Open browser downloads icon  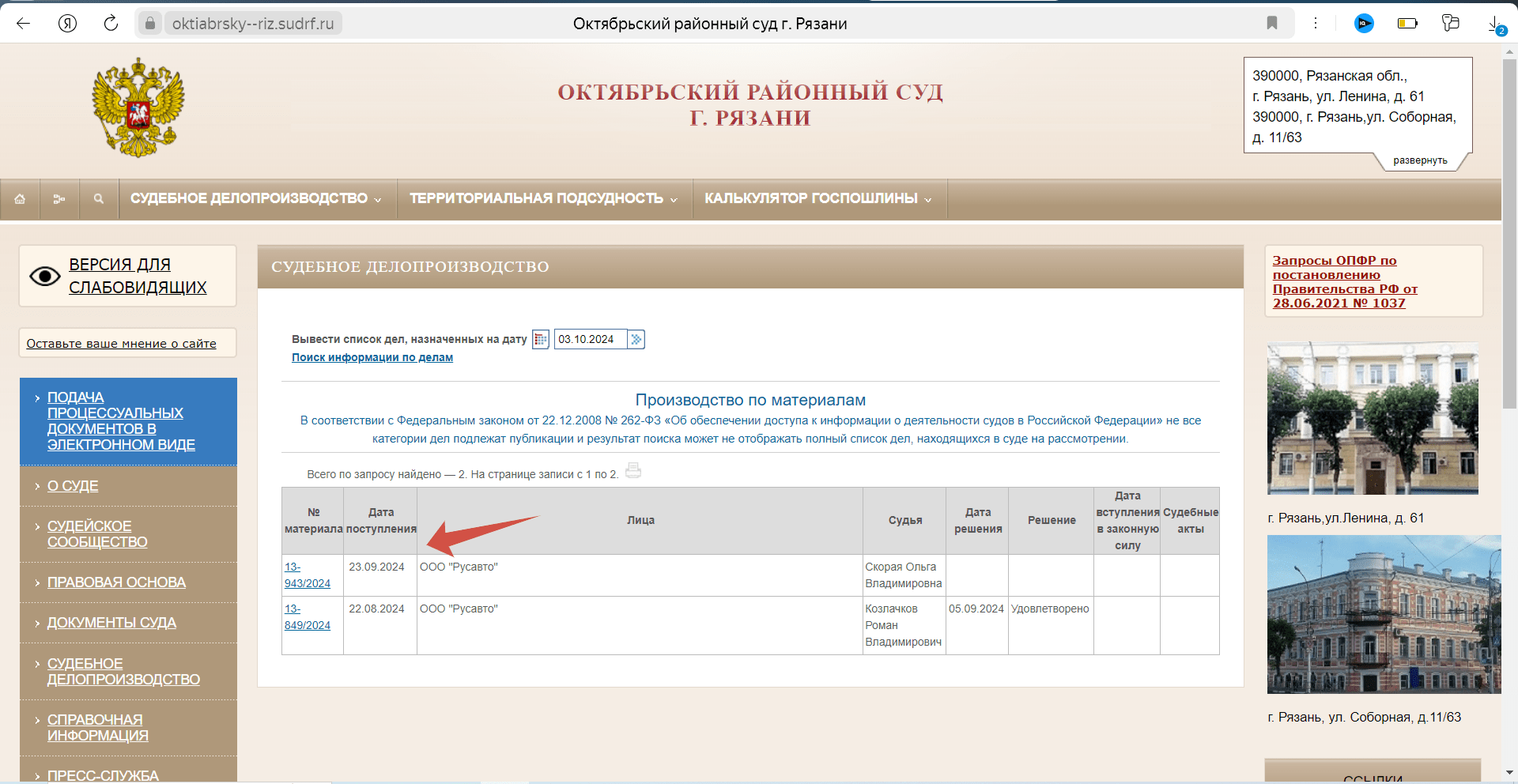point(1494,24)
